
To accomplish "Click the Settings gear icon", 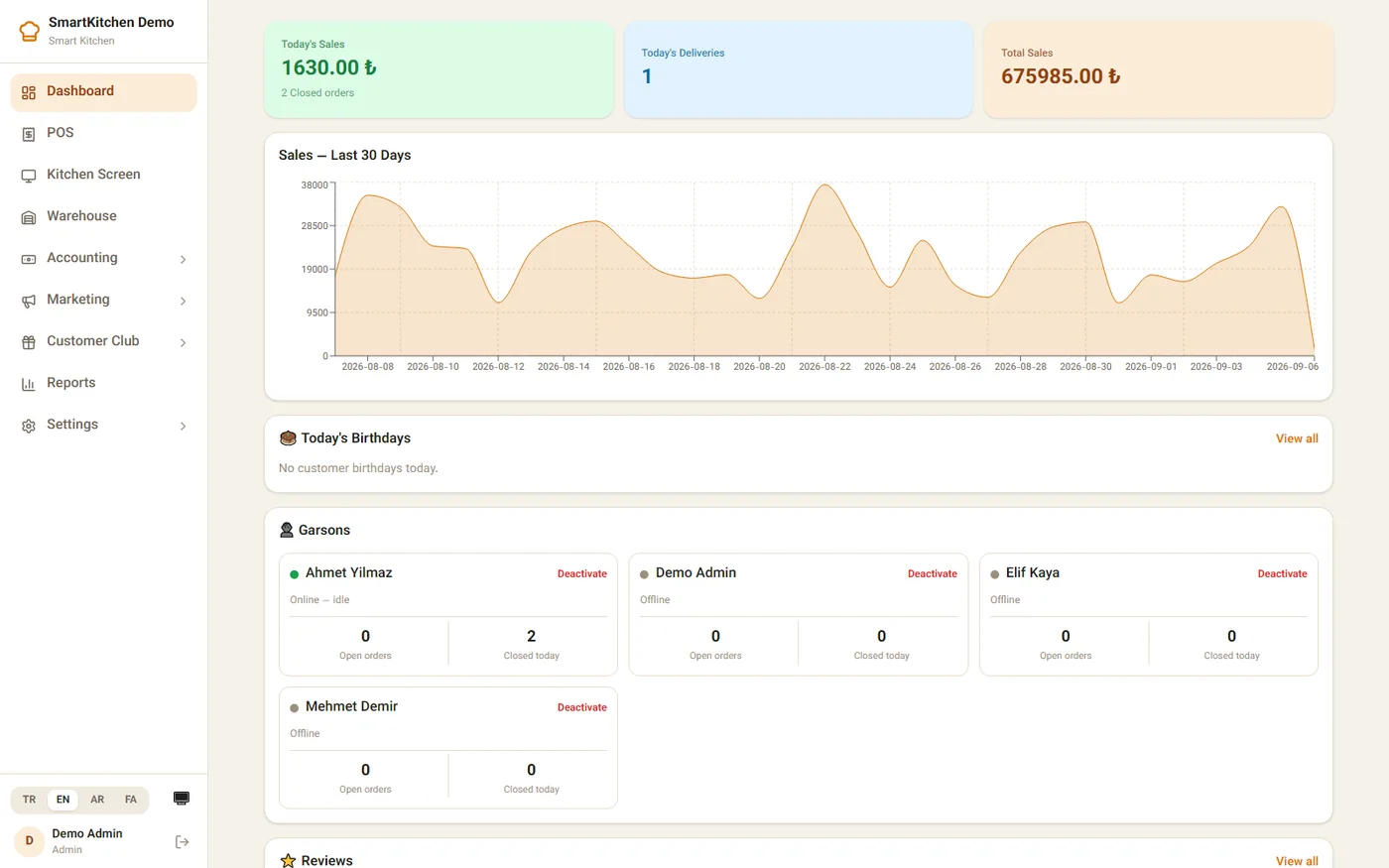I will pyautogui.click(x=29, y=426).
